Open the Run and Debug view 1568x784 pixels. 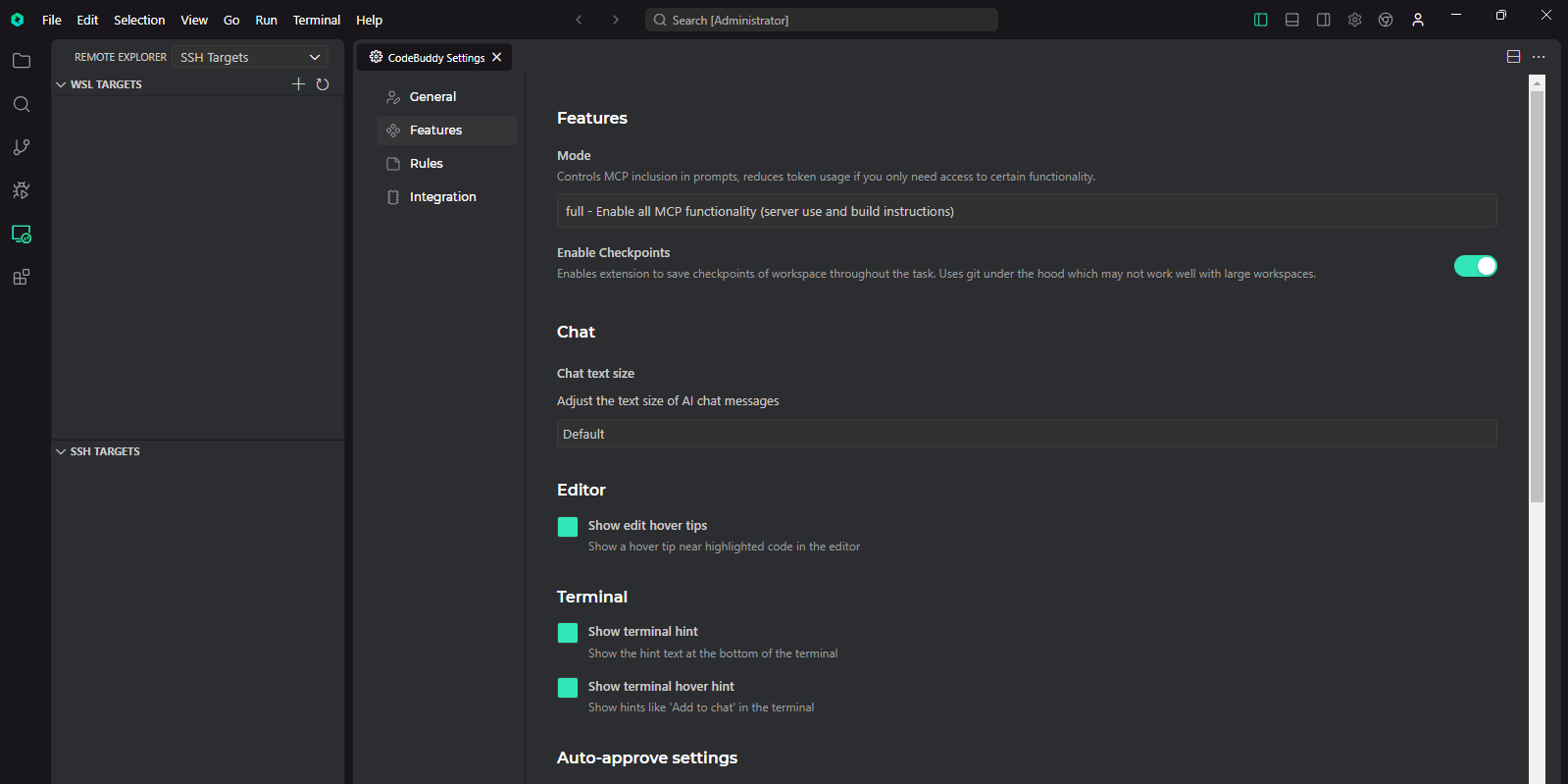pos(22,190)
